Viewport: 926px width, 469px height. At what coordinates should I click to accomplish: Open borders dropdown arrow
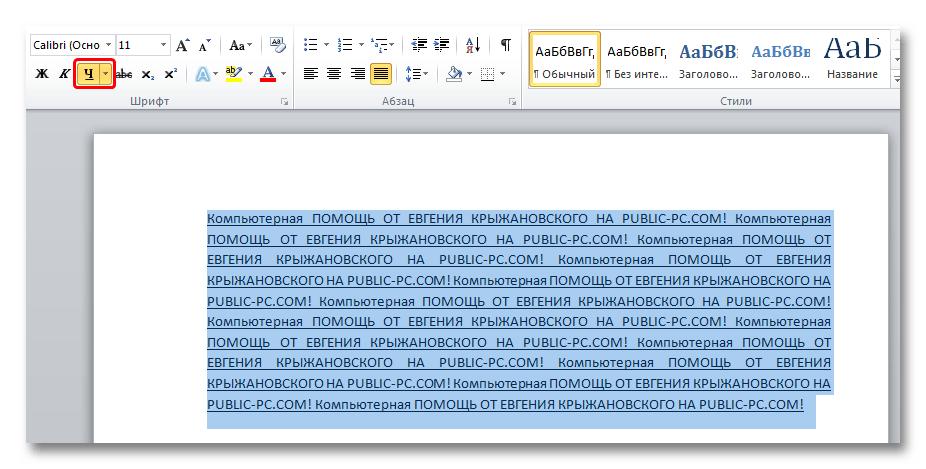pyautogui.click(x=503, y=74)
